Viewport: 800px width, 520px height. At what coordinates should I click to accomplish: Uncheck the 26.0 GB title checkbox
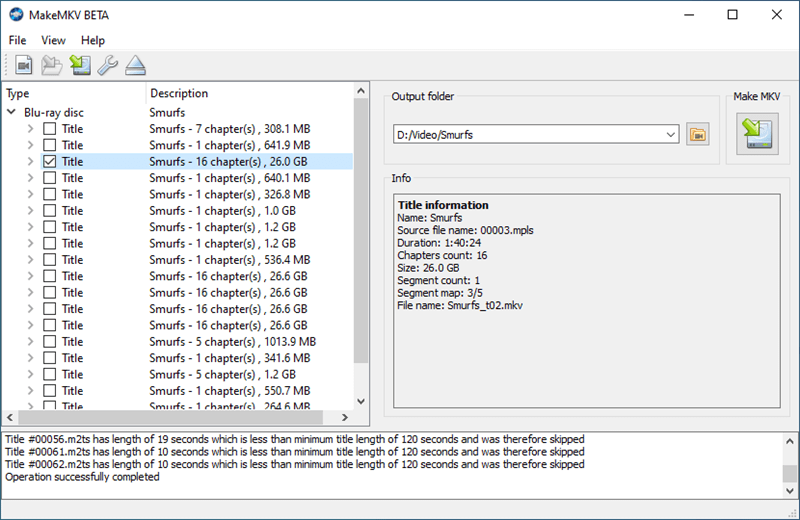coord(49,161)
